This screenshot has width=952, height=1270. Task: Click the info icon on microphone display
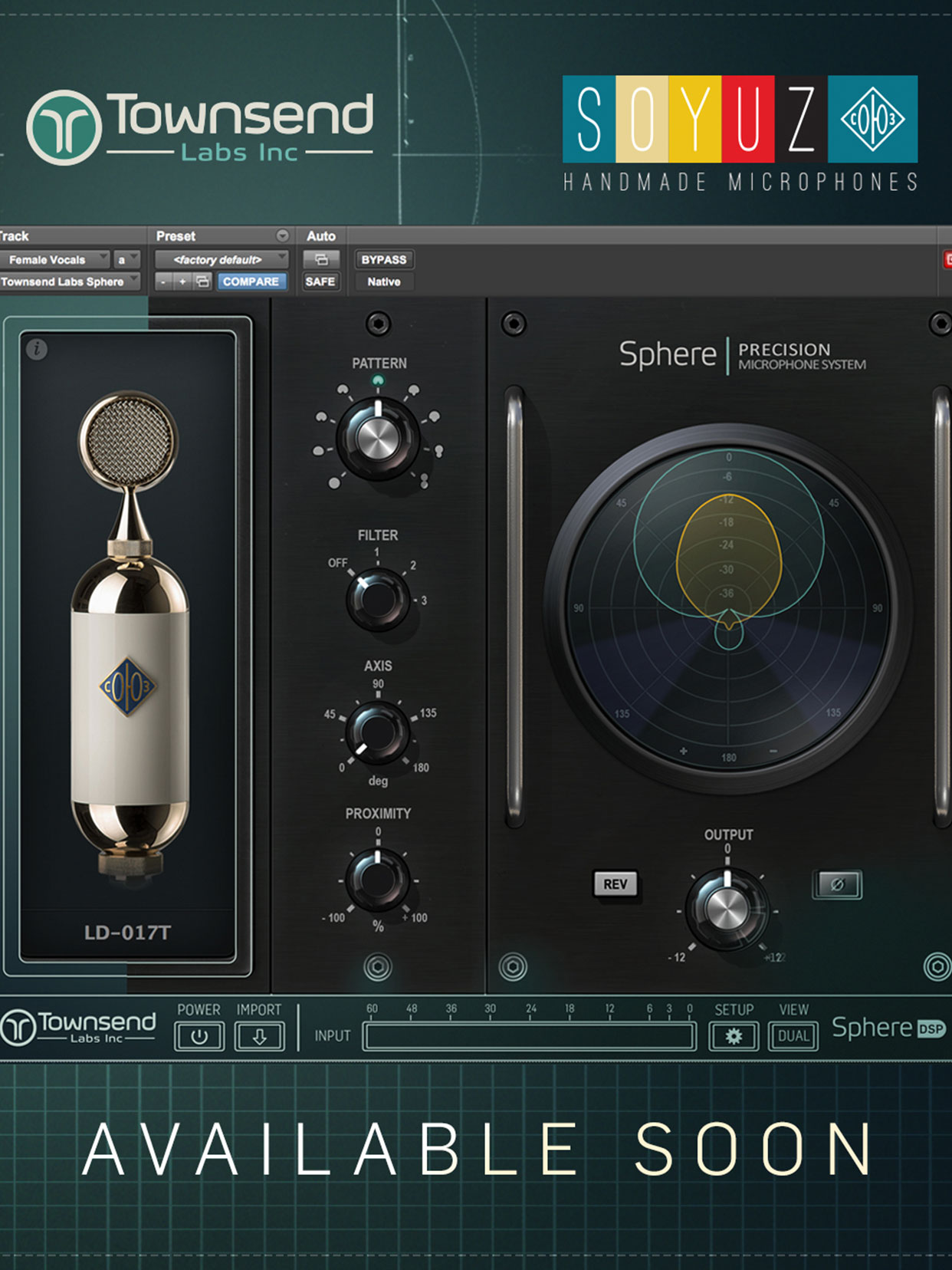[37, 350]
